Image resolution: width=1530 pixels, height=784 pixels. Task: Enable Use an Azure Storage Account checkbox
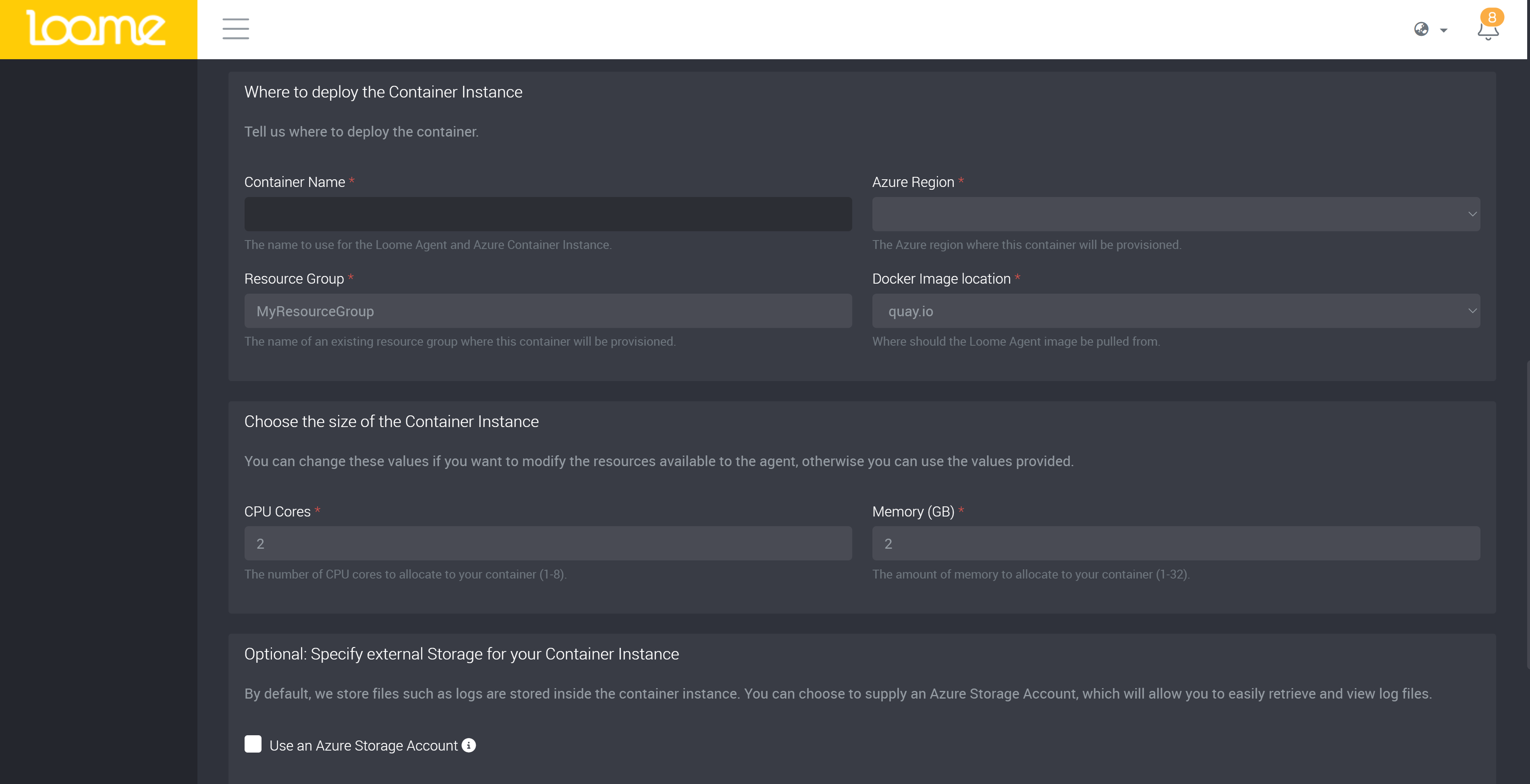pos(253,744)
